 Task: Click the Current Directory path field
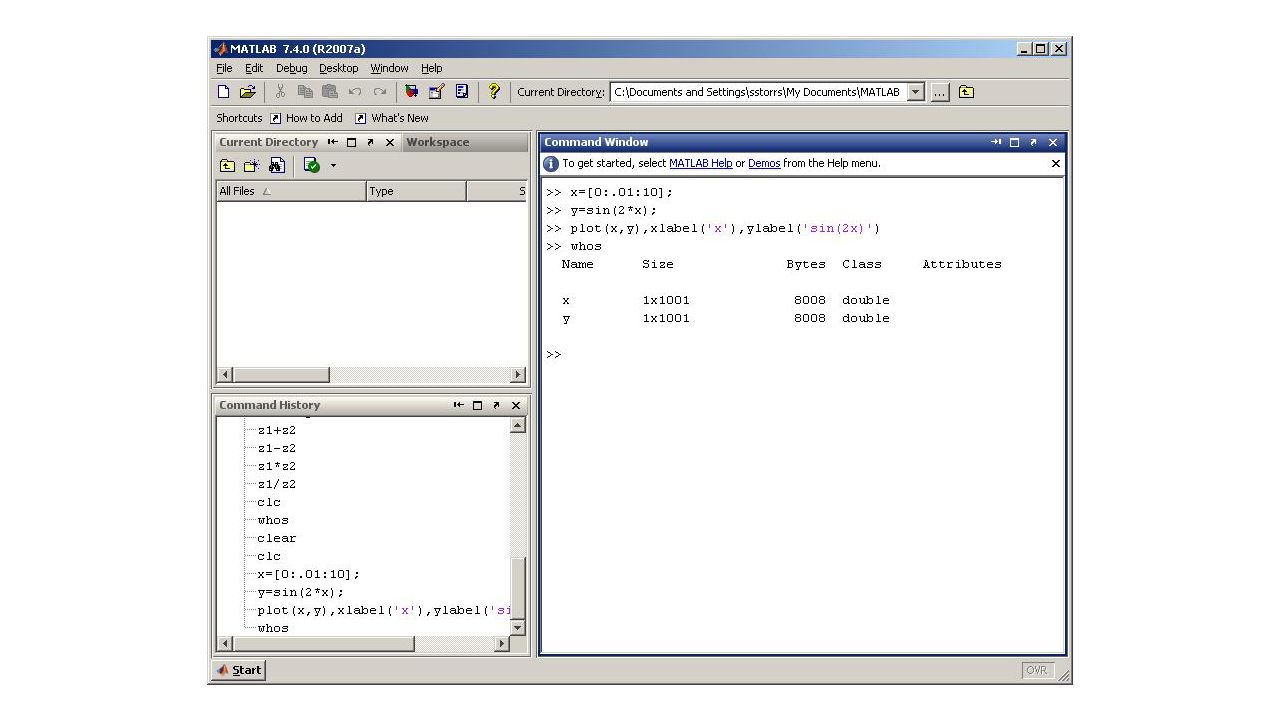tap(759, 92)
